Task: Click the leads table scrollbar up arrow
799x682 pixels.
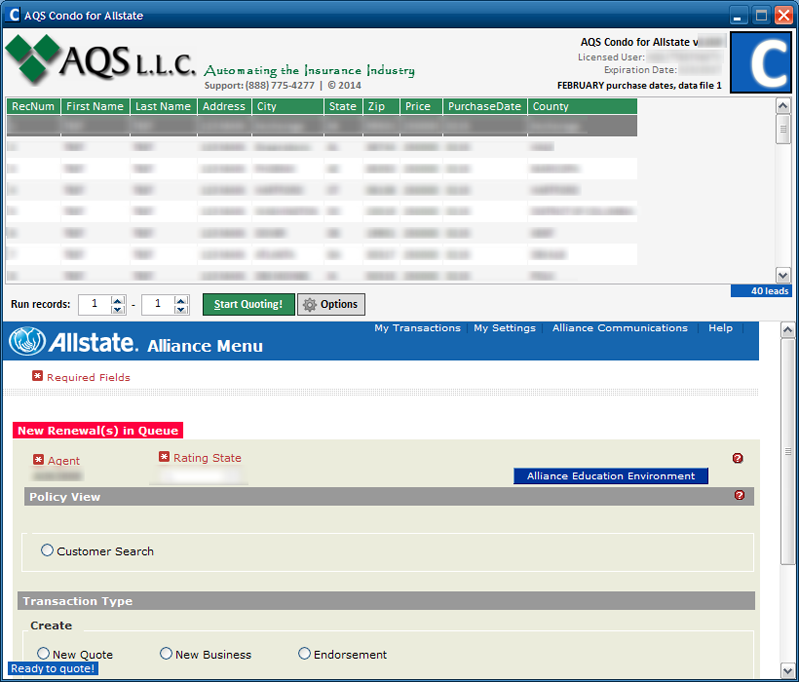Action: pyautogui.click(x=783, y=106)
